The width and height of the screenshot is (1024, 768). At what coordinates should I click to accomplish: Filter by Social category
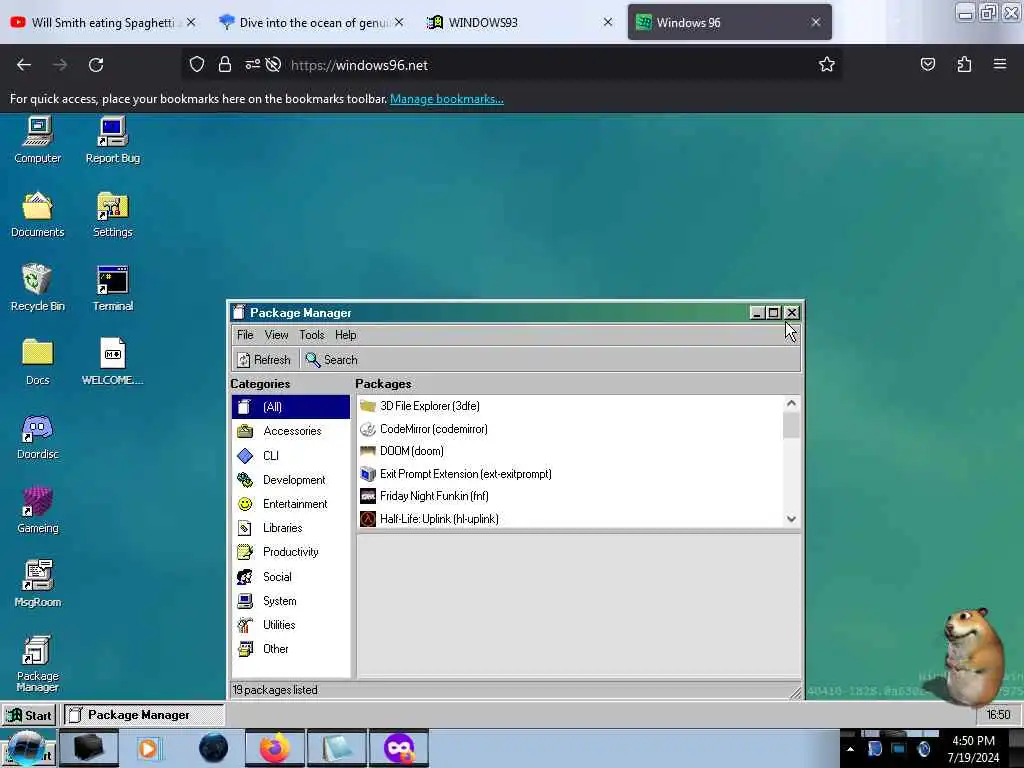(291, 577)
